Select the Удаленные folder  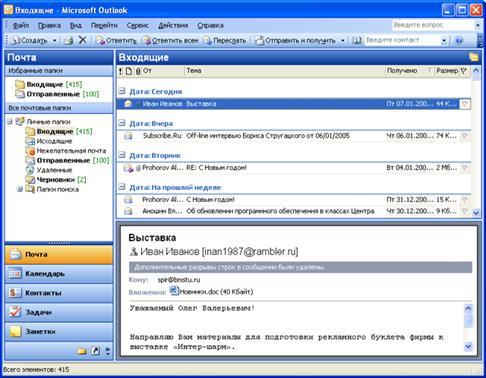coord(49,170)
